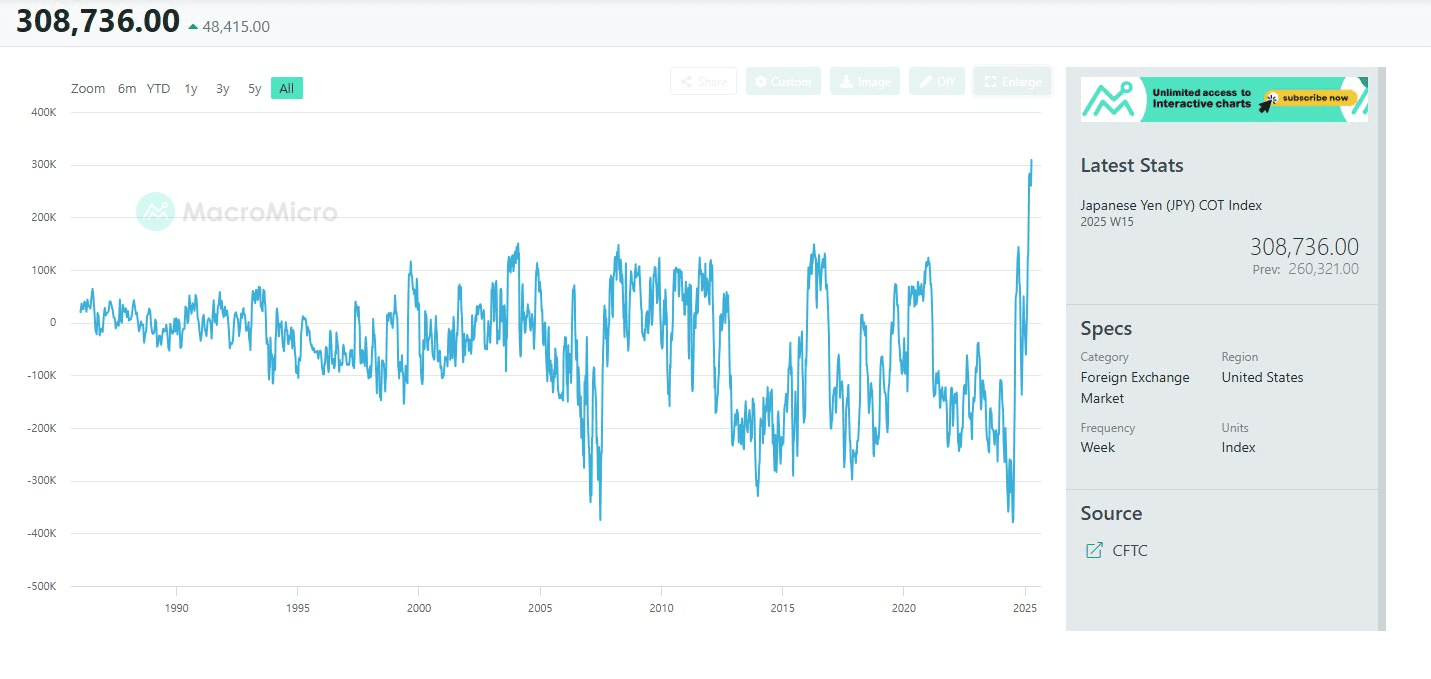
Task: Open the DIY chart editor
Action: click(x=937, y=82)
